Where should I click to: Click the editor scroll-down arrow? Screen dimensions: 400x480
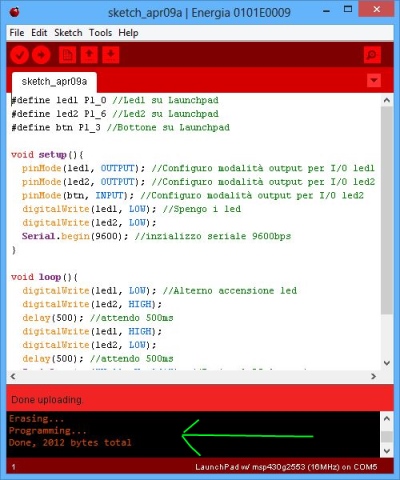[x=387, y=363]
